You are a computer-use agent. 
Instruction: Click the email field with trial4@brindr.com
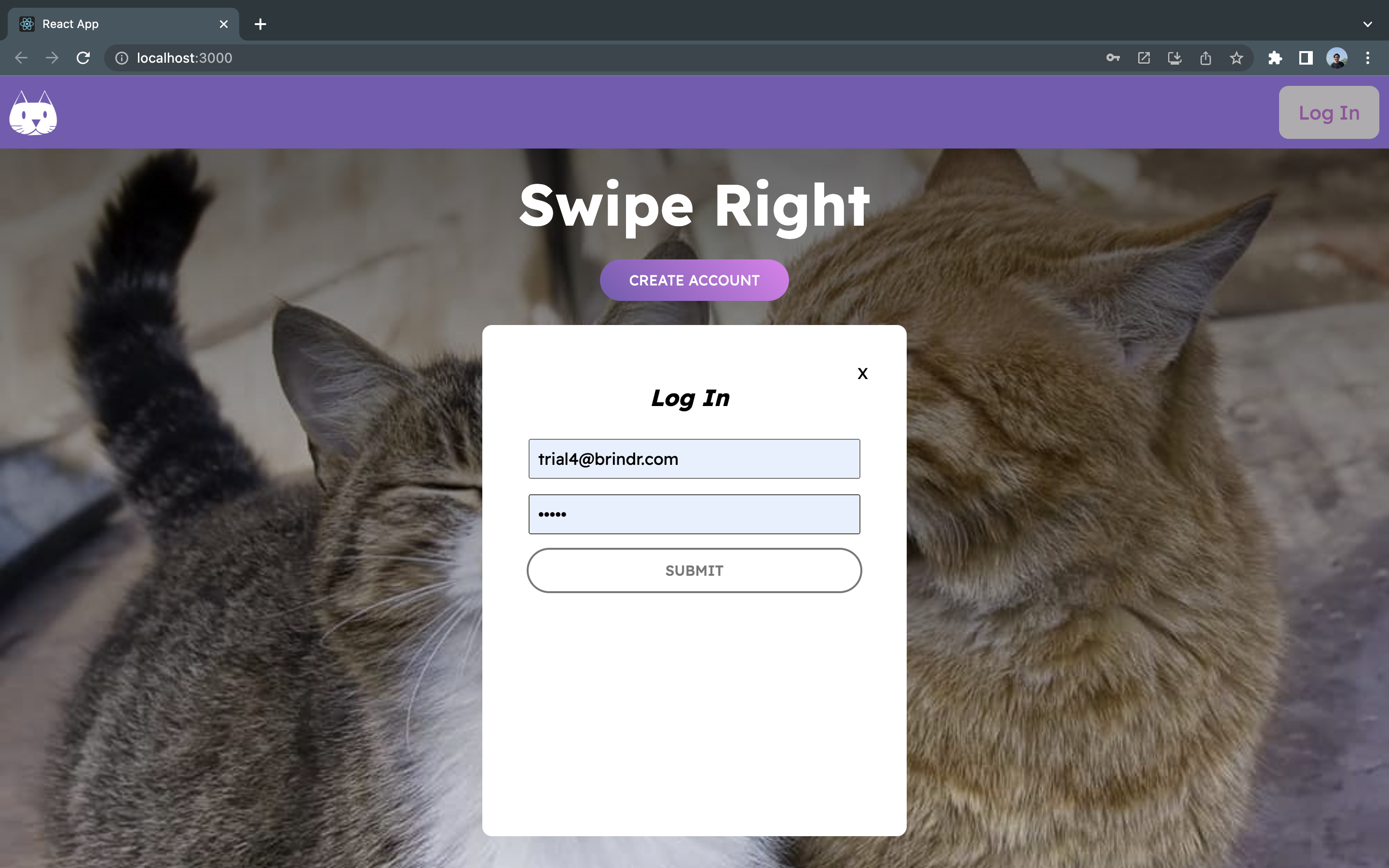(694, 459)
